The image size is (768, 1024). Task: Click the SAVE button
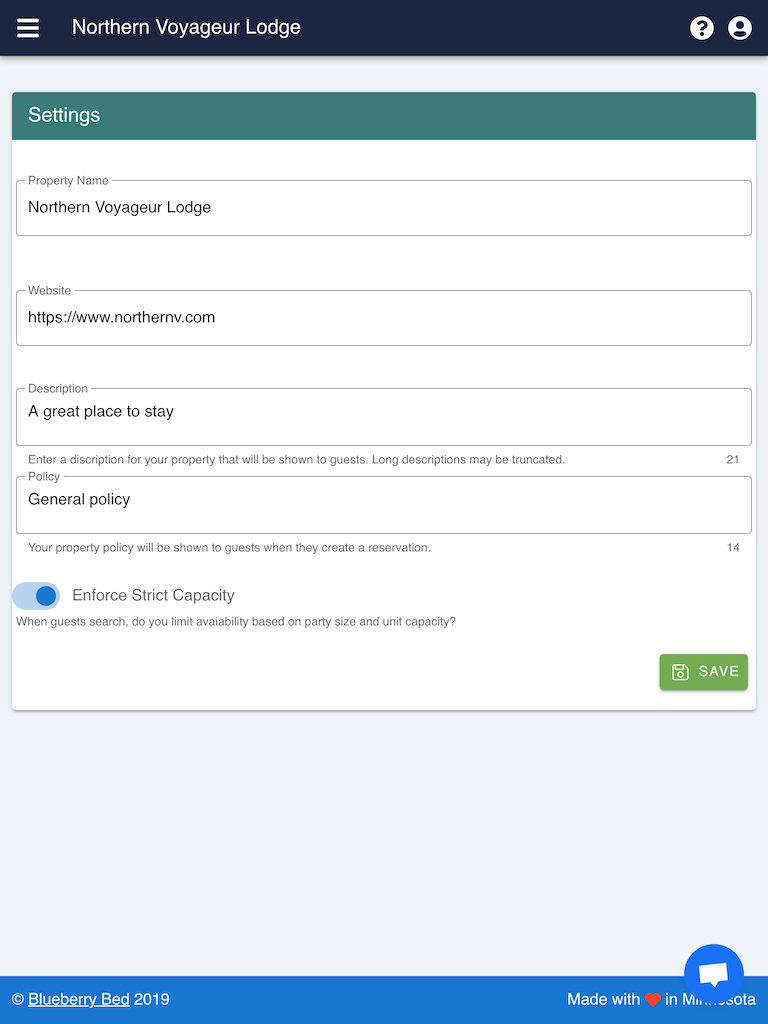click(703, 672)
